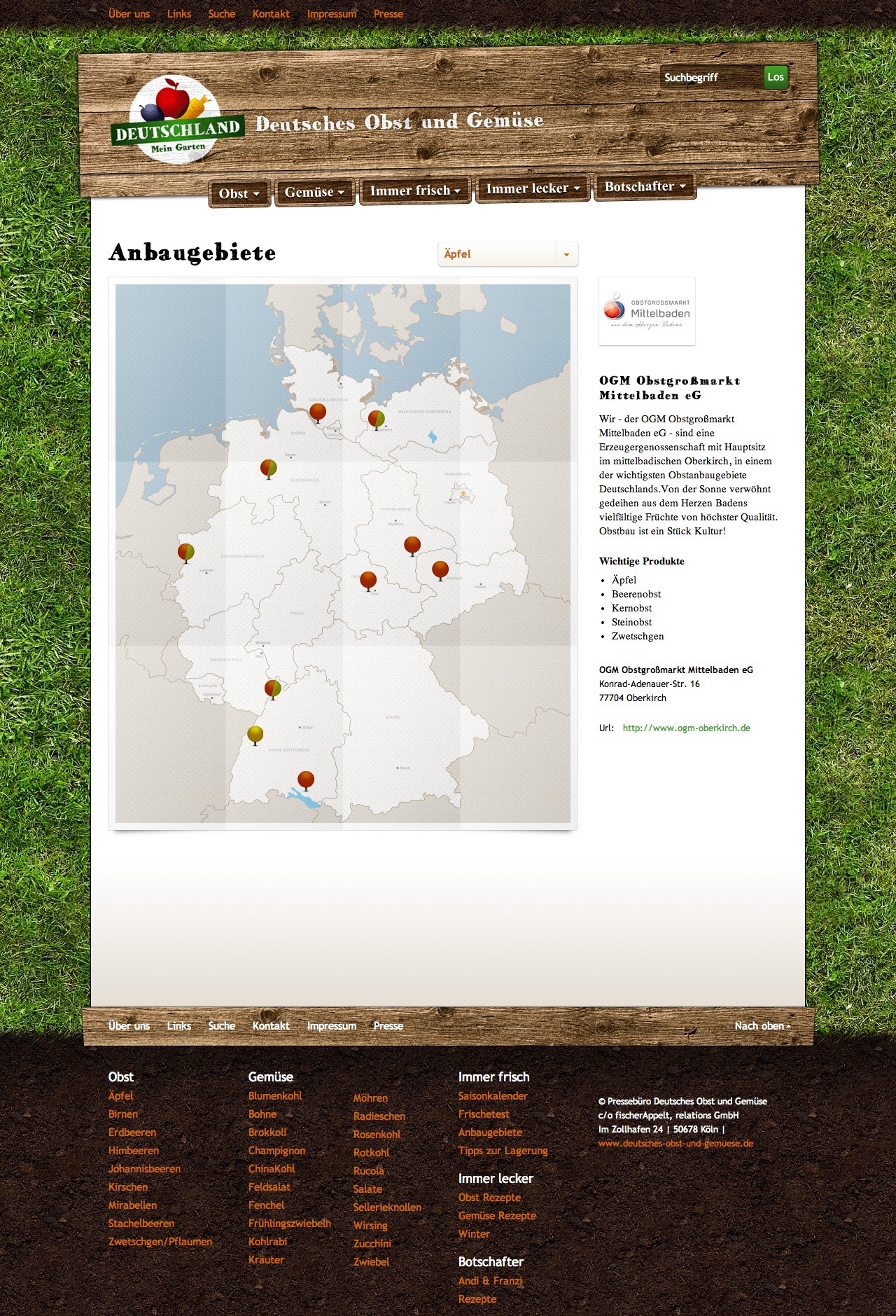Open the Himbeeren footer link
Screen dimensions: 896x1316
(x=134, y=1150)
